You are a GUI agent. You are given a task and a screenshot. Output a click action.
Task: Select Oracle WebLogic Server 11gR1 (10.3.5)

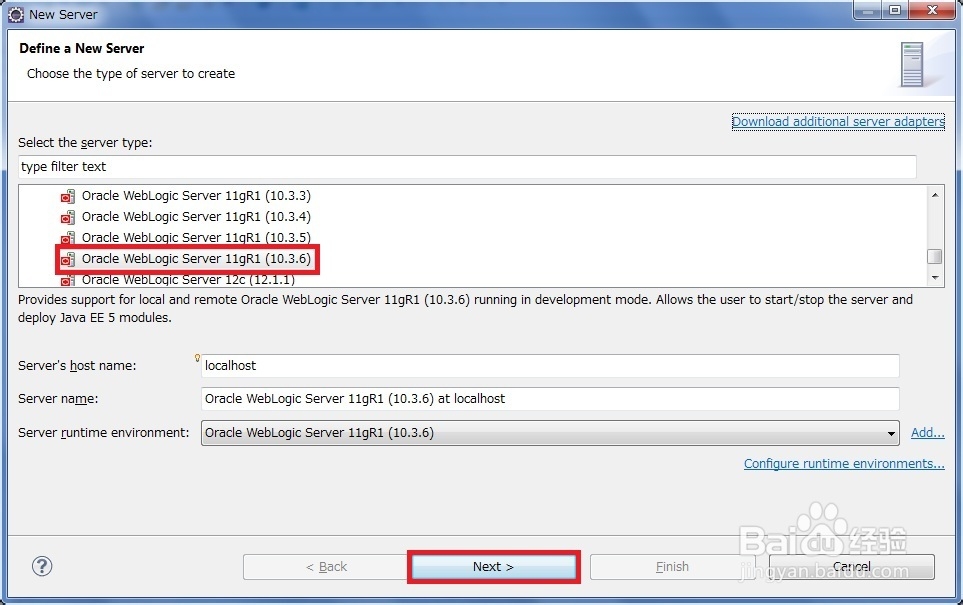click(x=196, y=238)
